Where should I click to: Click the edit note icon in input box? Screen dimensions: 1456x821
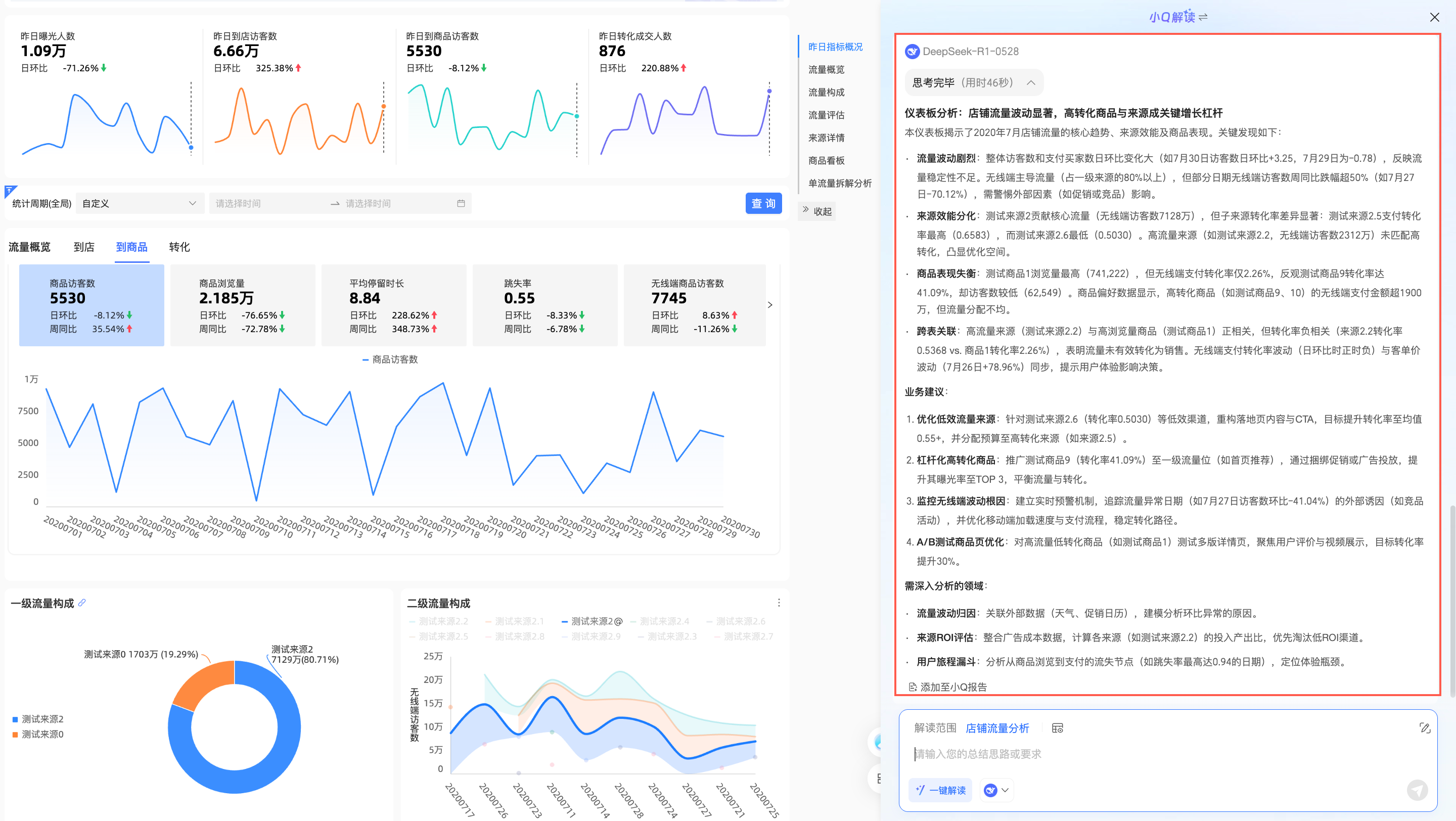1425,728
